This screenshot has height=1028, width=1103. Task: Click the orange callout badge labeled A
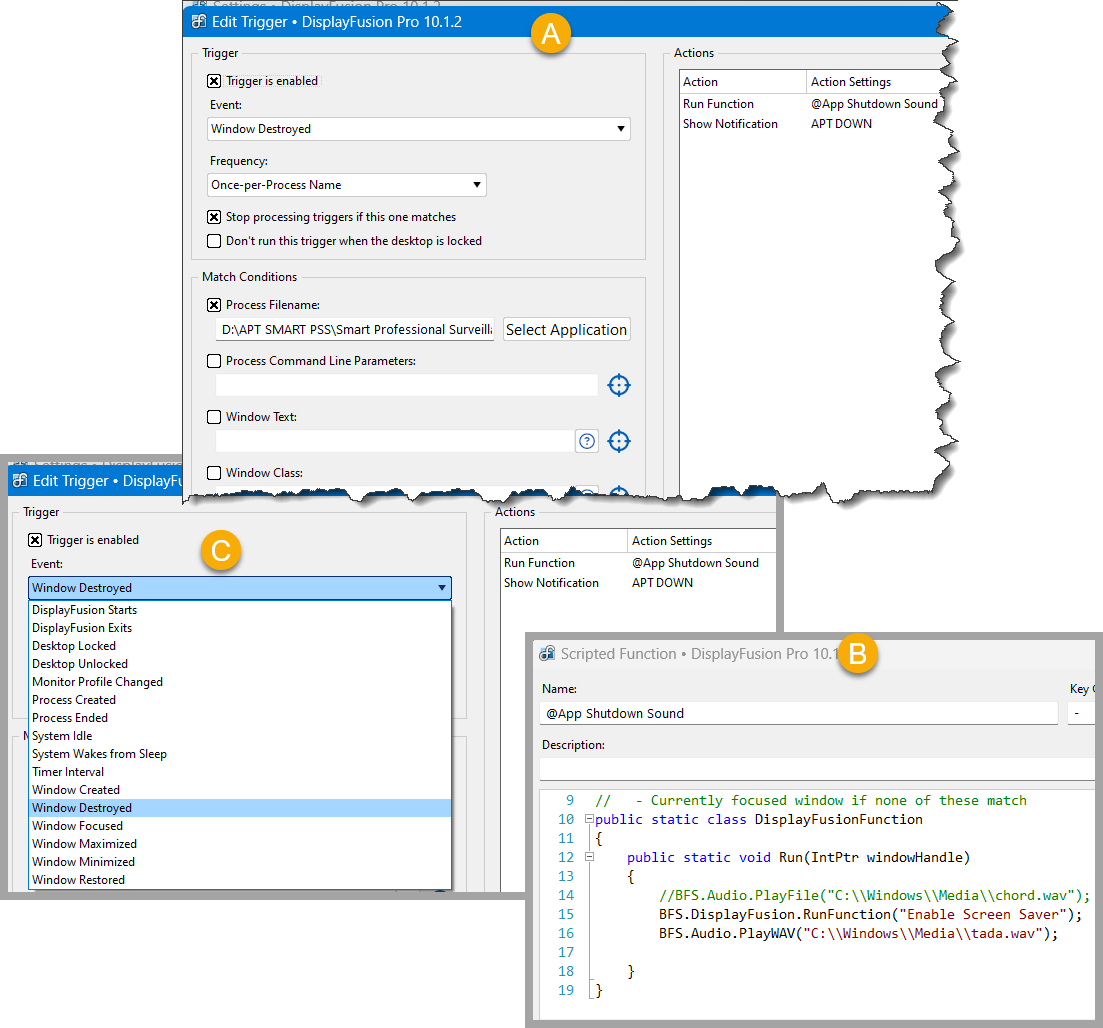pyautogui.click(x=550, y=34)
